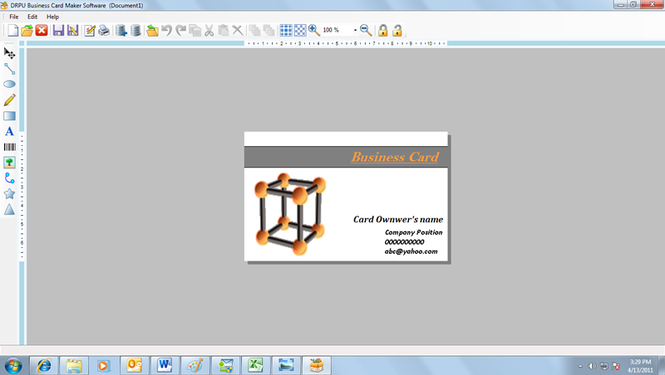Open the Windows Start menu
The width and height of the screenshot is (665, 375).
[x=13, y=365]
